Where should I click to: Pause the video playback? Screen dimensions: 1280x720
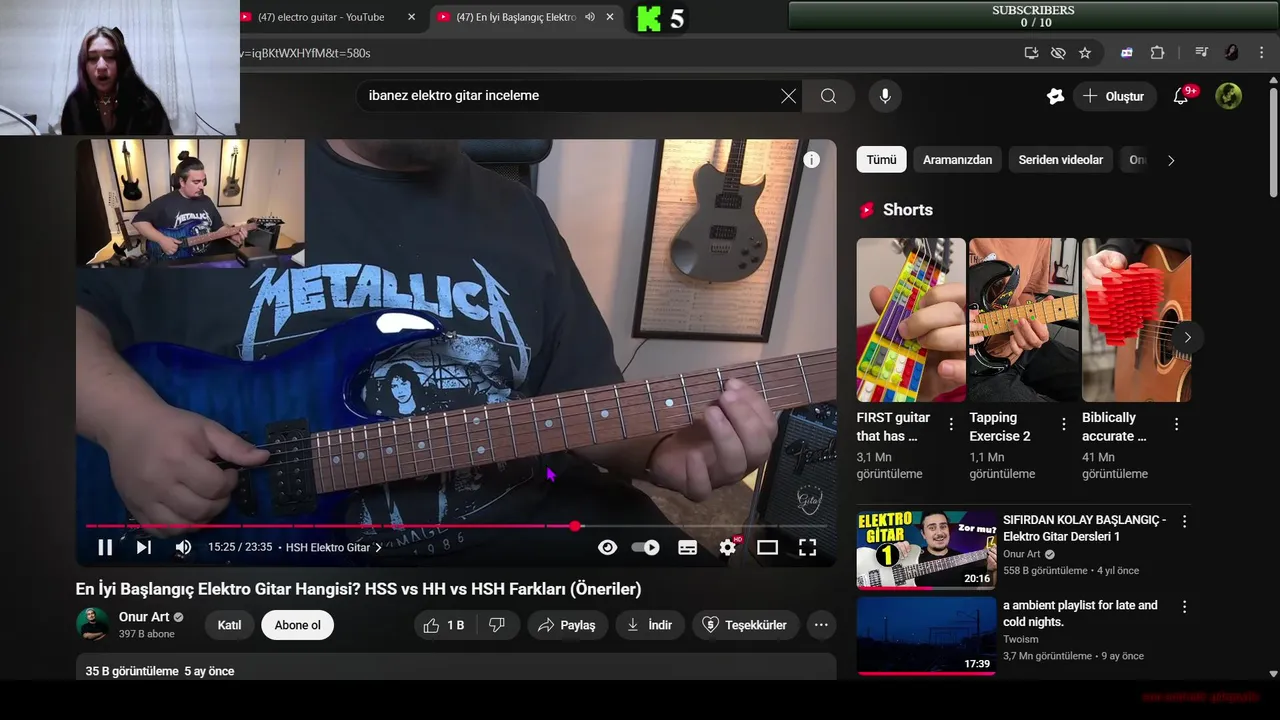(x=105, y=547)
